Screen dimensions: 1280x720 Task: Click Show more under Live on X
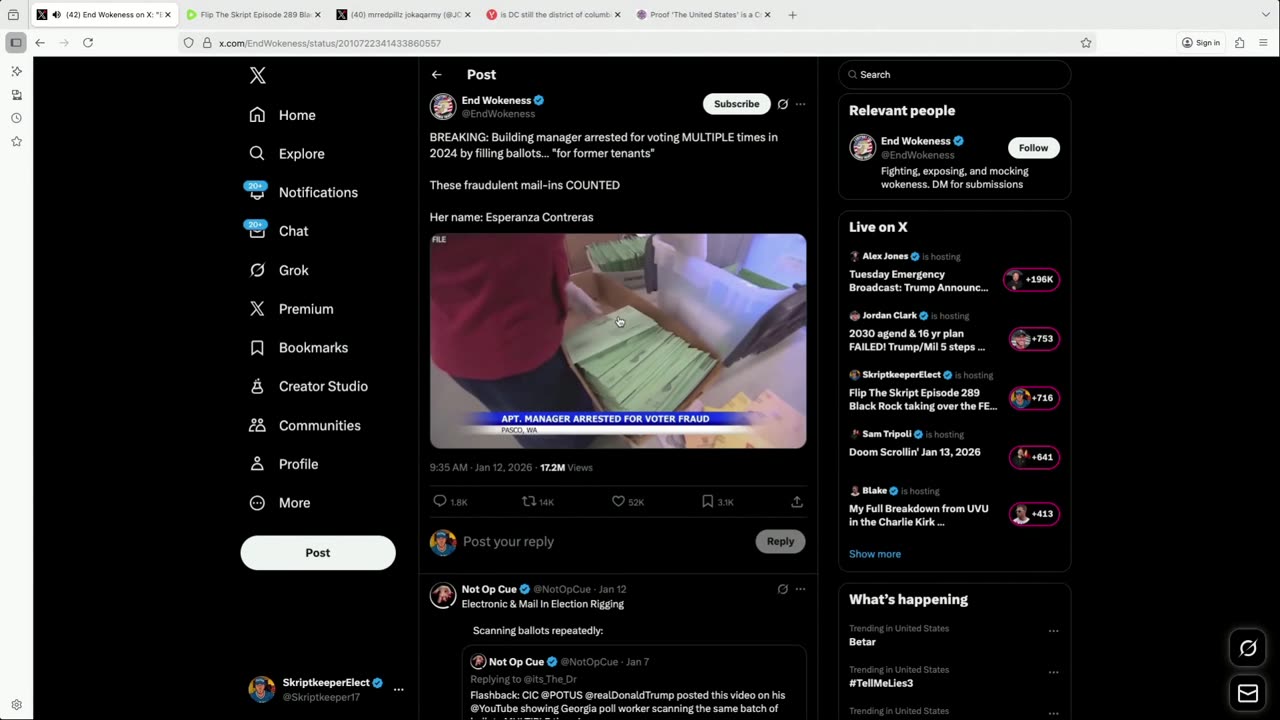click(875, 554)
